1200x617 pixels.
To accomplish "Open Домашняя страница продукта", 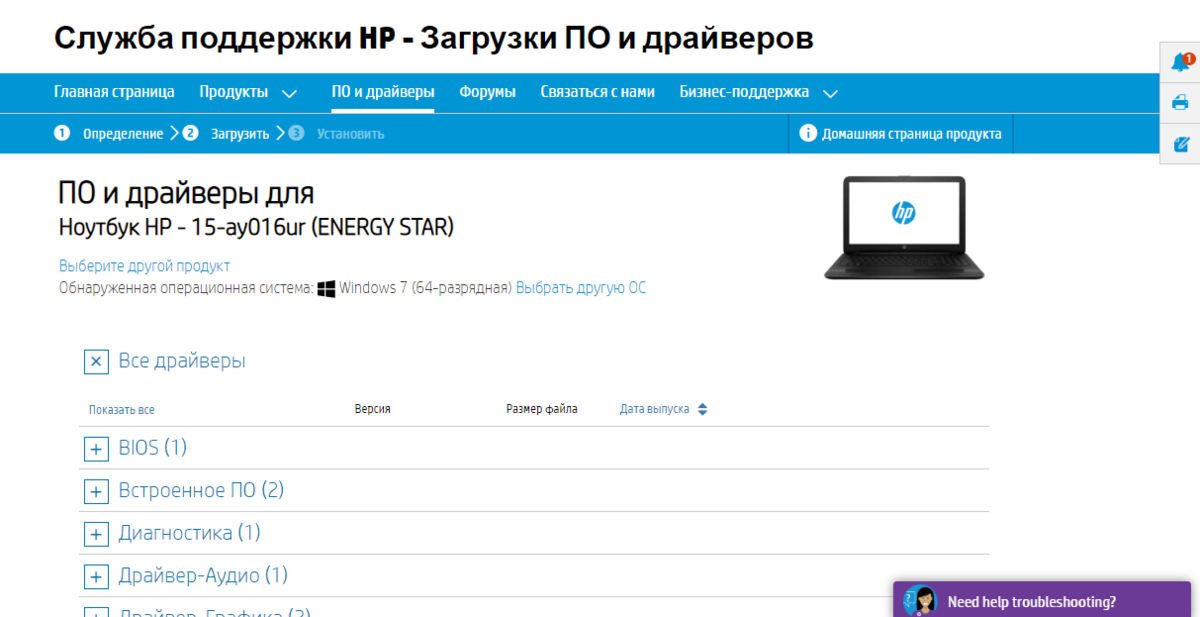I will click(912, 134).
